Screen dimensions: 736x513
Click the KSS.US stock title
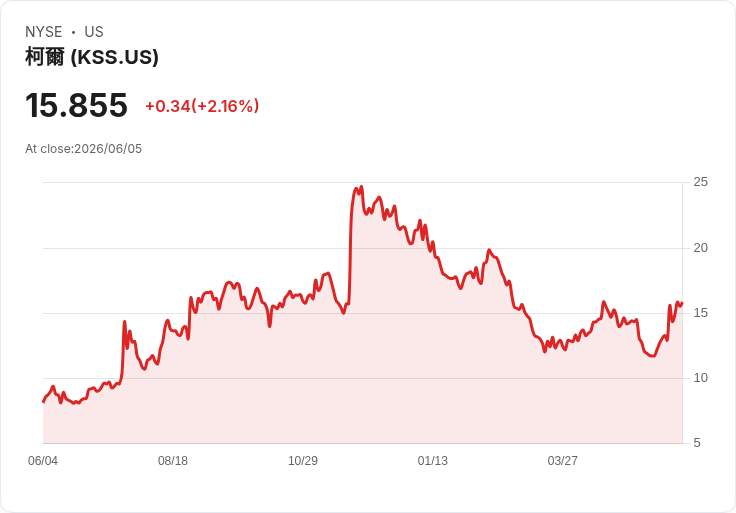click(92, 57)
